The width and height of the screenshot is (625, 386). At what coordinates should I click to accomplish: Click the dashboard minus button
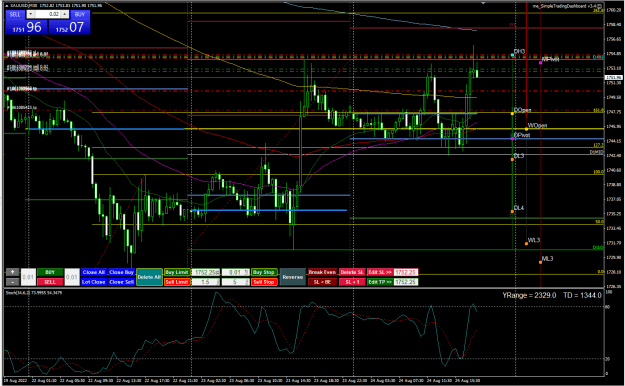[12, 282]
